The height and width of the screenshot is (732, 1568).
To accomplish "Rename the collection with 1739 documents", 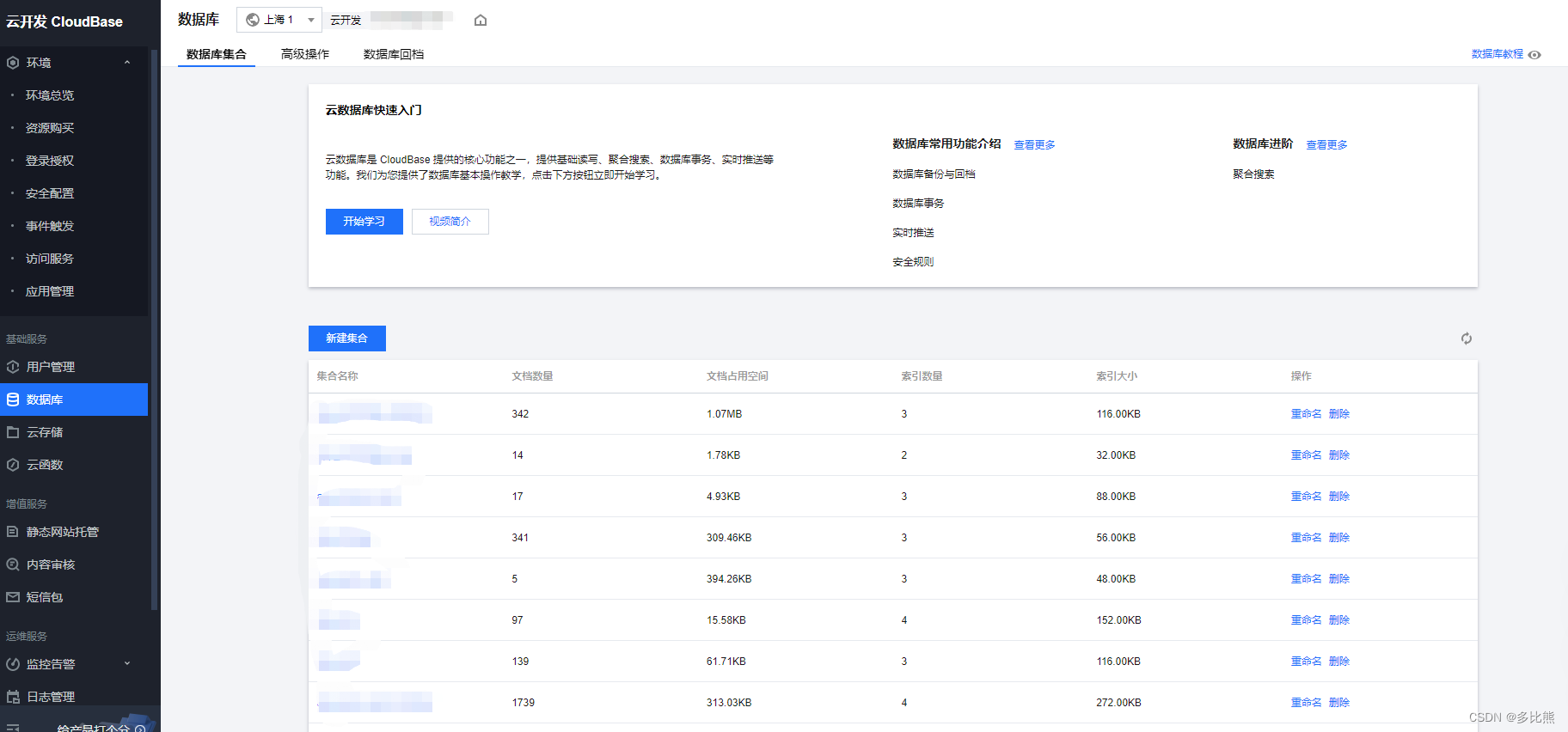I will click(x=1306, y=703).
